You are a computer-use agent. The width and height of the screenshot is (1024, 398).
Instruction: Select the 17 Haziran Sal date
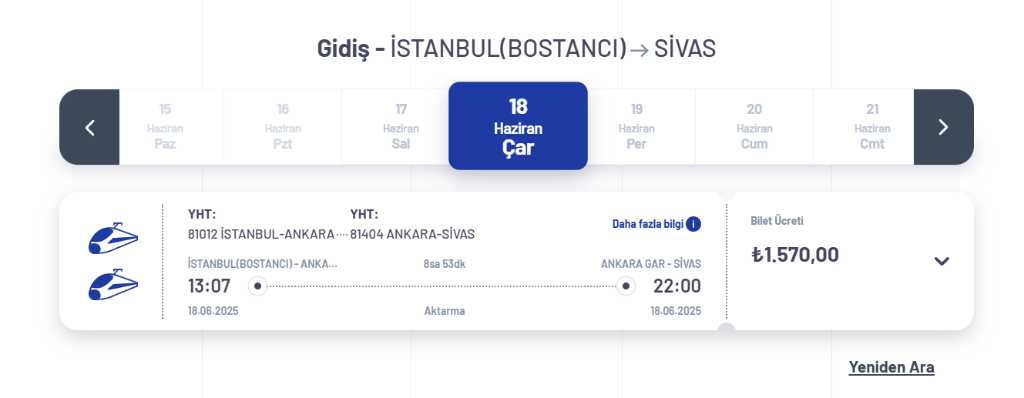click(x=400, y=127)
